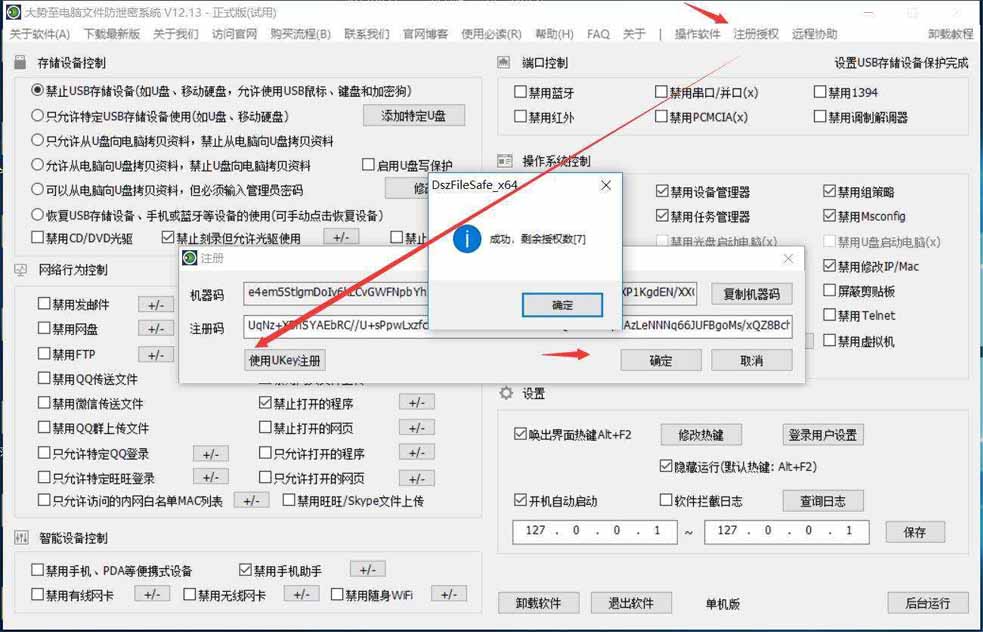Open the 帮助(H) menu
The width and height of the screenshot is (983, 632).
click(x=557, y=31)
